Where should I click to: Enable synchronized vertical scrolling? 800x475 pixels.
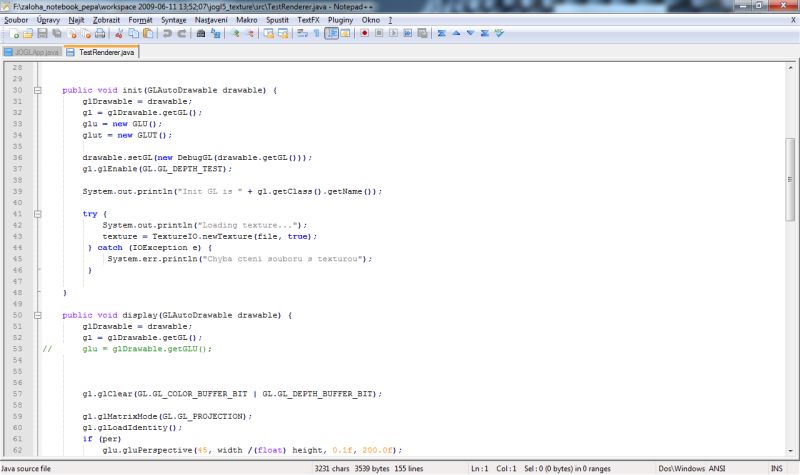point(268,33)
